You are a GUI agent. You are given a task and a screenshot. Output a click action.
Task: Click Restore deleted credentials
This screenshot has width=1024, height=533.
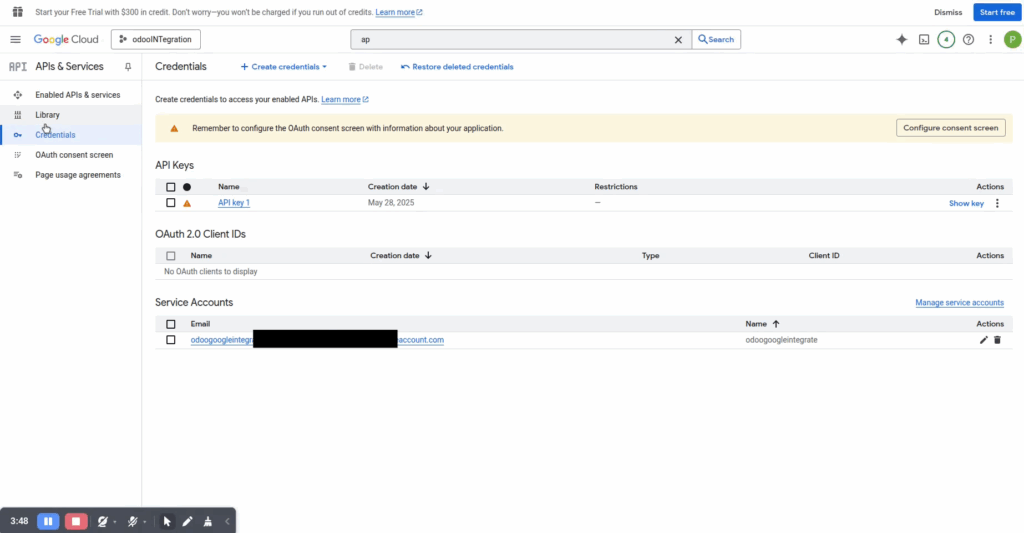tap(457, 67)
